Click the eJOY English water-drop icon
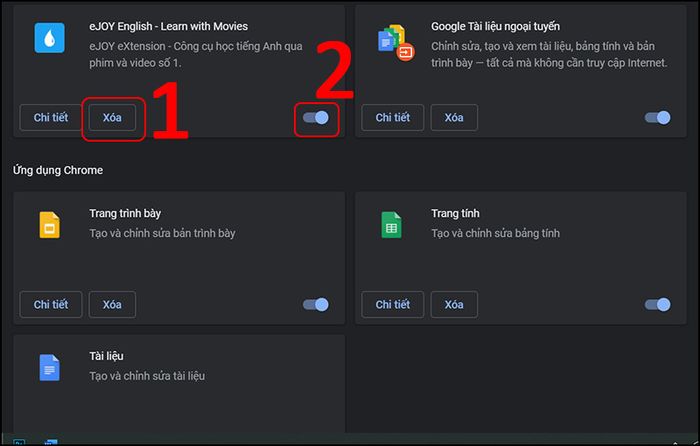This screenshot has height=446, width=700. pyautogui.click(x=50, y=38)
